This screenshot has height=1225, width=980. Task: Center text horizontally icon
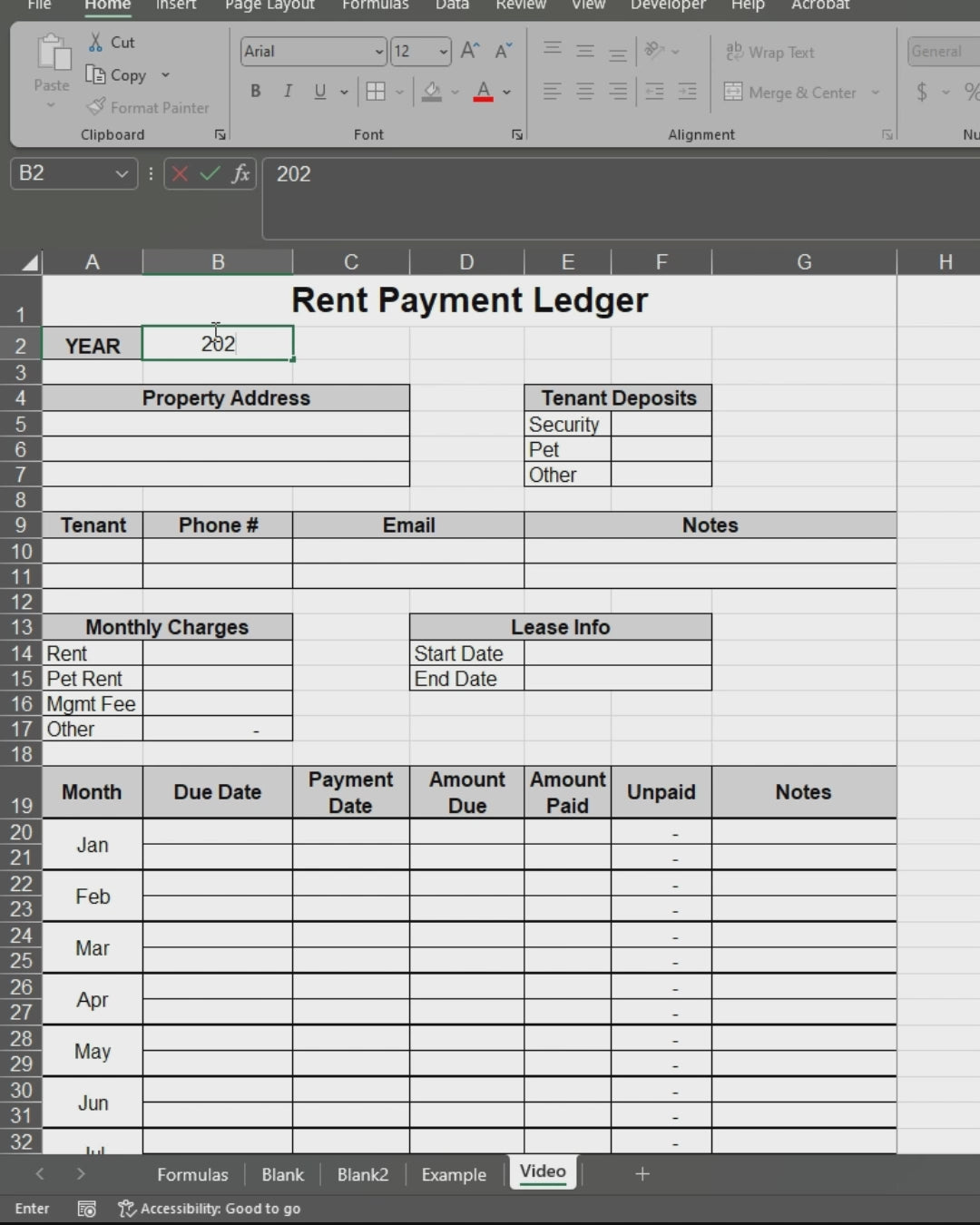(585, 92)
